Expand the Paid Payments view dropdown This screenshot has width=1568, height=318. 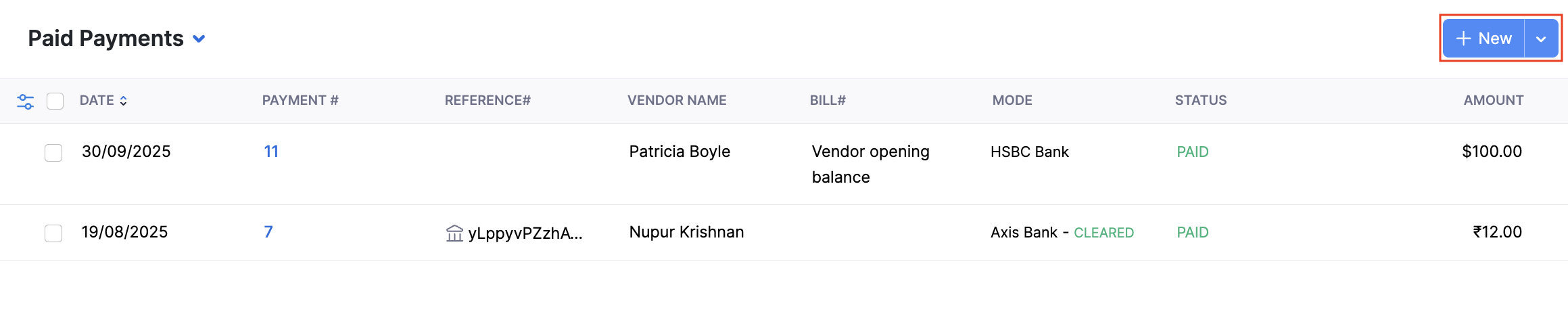click(x=199, y=39)
